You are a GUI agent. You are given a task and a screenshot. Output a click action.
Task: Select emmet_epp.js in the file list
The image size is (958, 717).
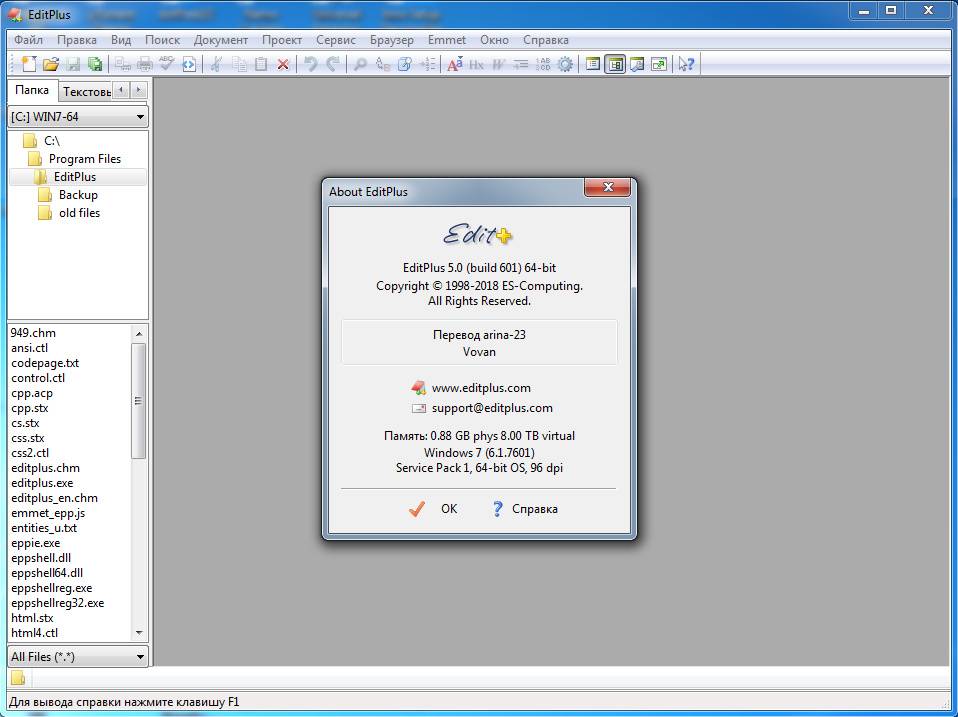click(48, 513)
